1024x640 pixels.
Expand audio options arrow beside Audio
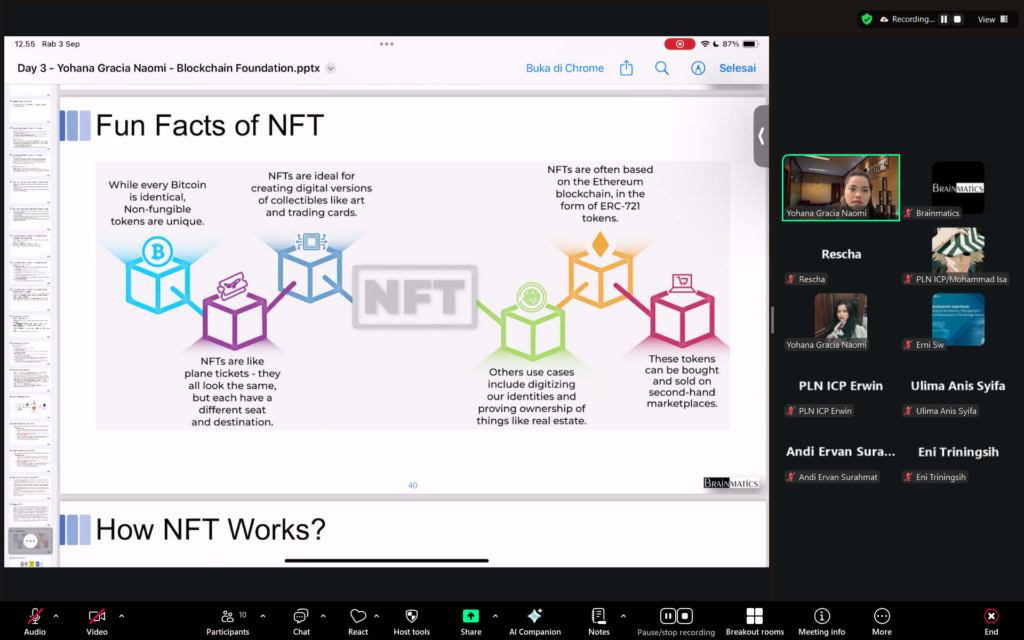click(56, 616)
